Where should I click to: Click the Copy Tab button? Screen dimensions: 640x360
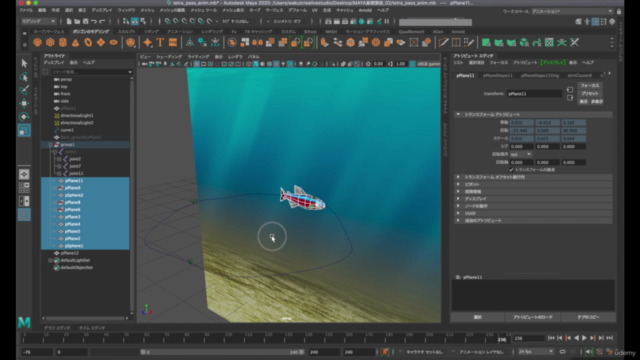pos(588,317)
